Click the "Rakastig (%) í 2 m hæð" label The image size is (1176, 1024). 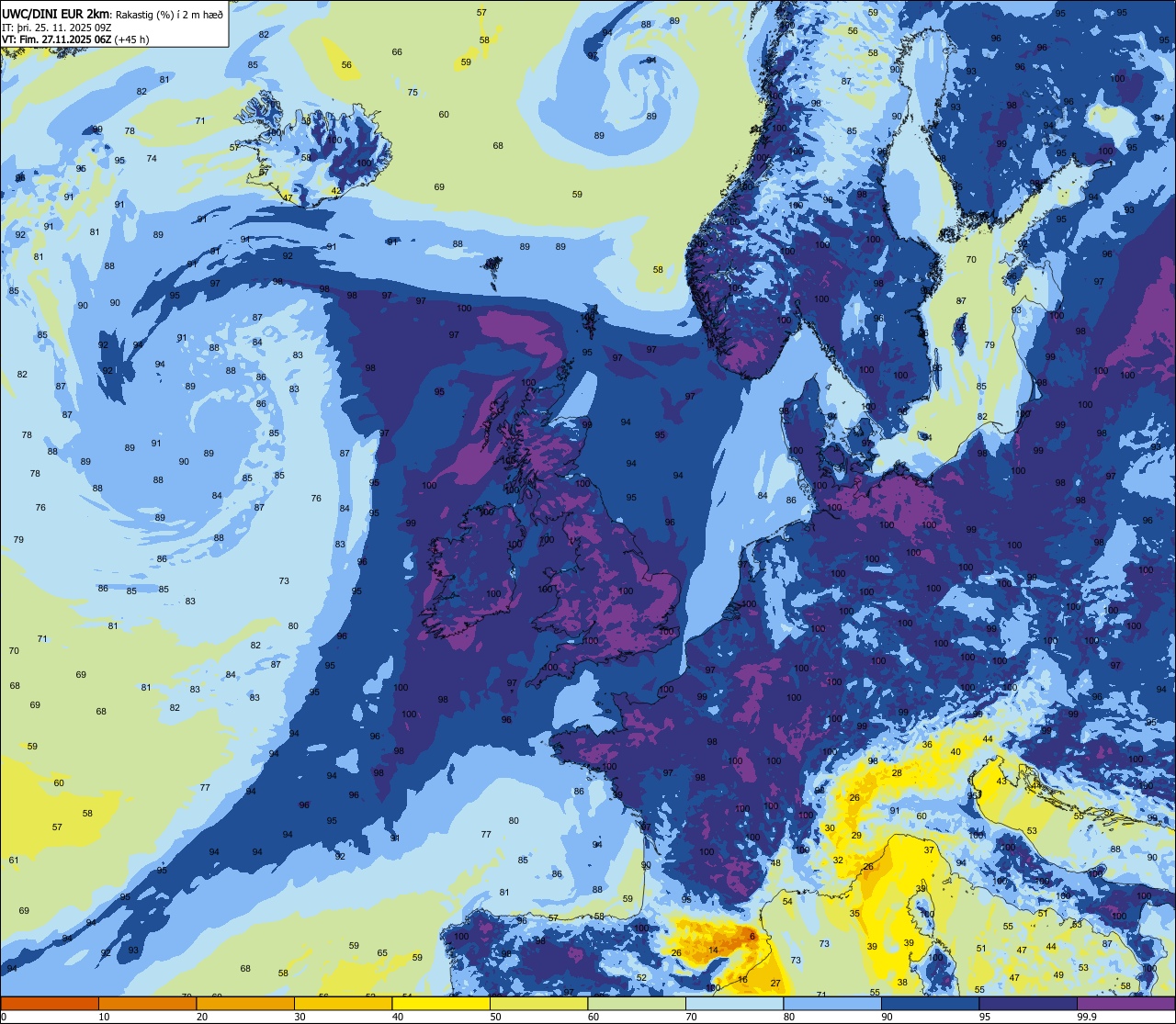click(169, 14)
